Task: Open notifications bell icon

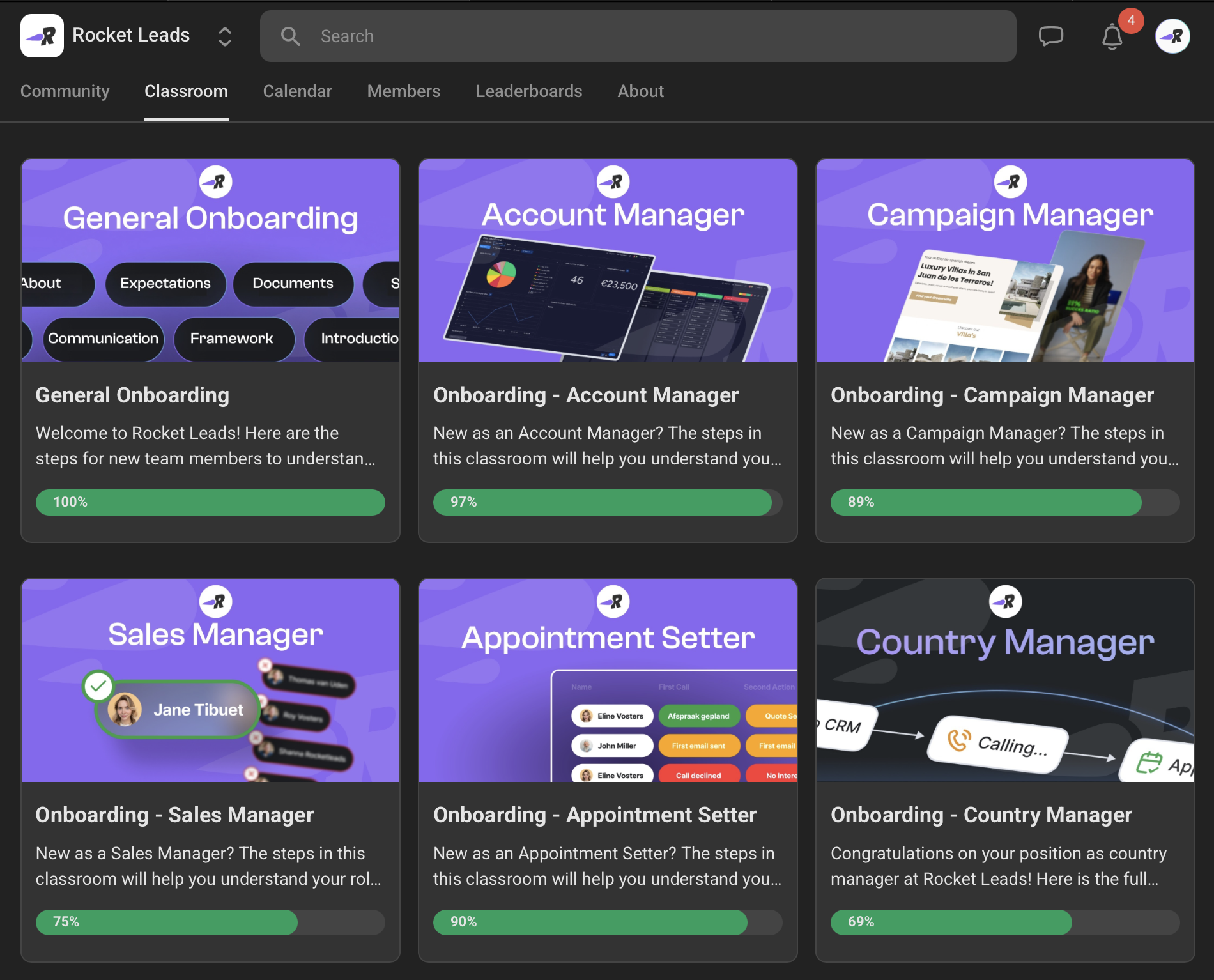Action: pyautogui.click(x=1112, y=37)
